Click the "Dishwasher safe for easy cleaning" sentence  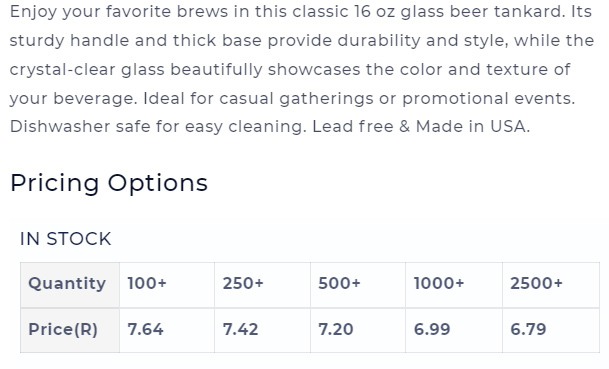(x=158, y=127)
